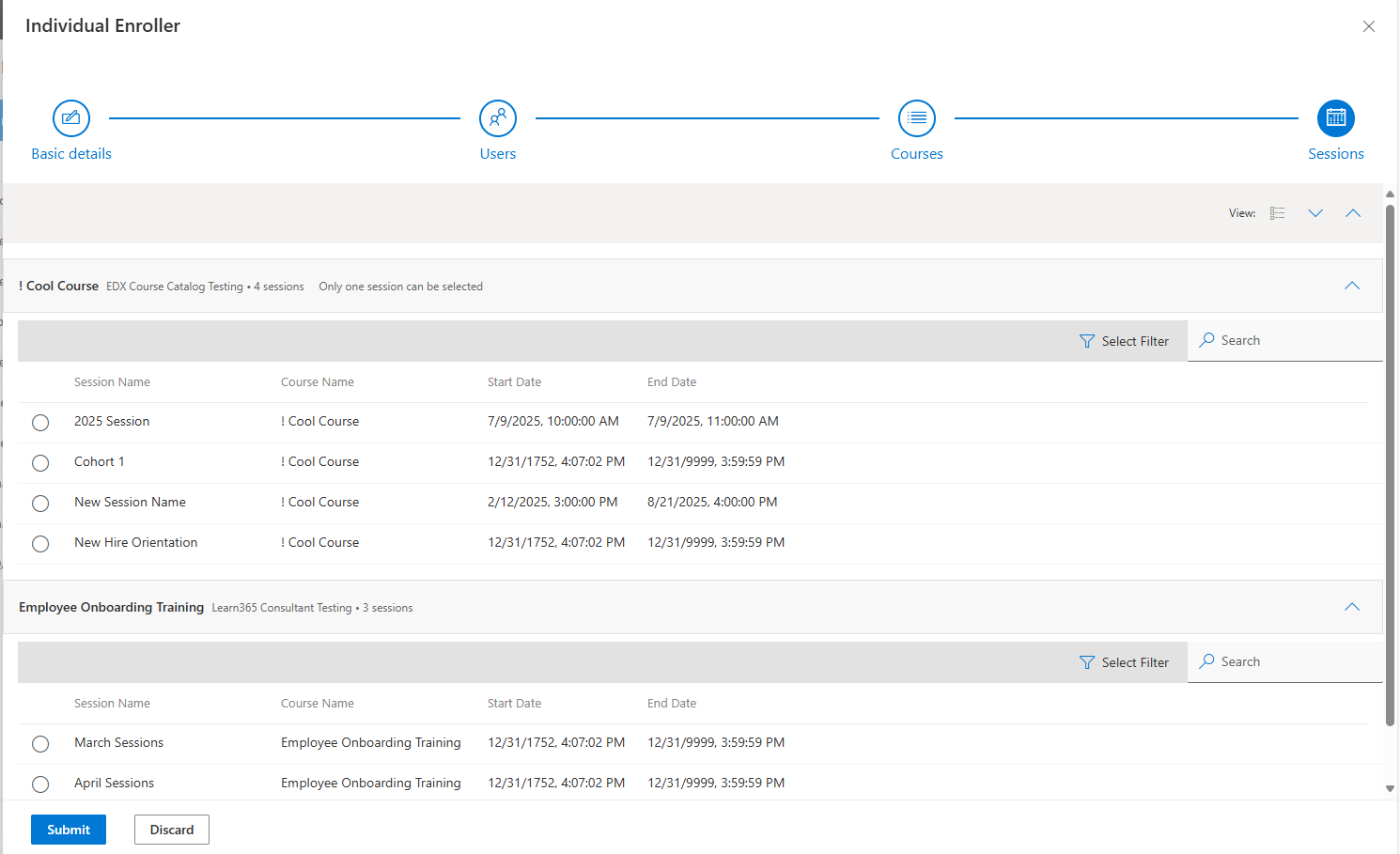
Task: Close the Individual Enroller dialog
Action: point(1368,26)
